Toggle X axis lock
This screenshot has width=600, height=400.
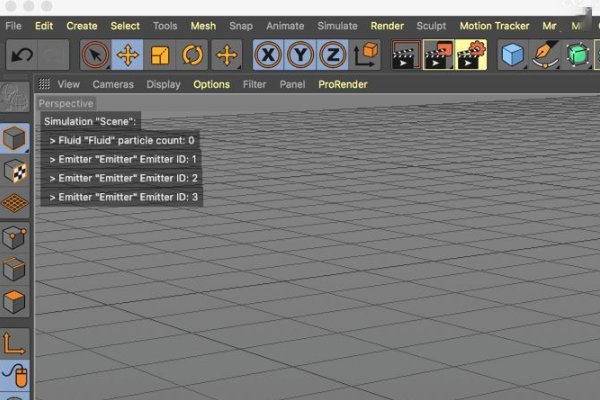[268, 56]
